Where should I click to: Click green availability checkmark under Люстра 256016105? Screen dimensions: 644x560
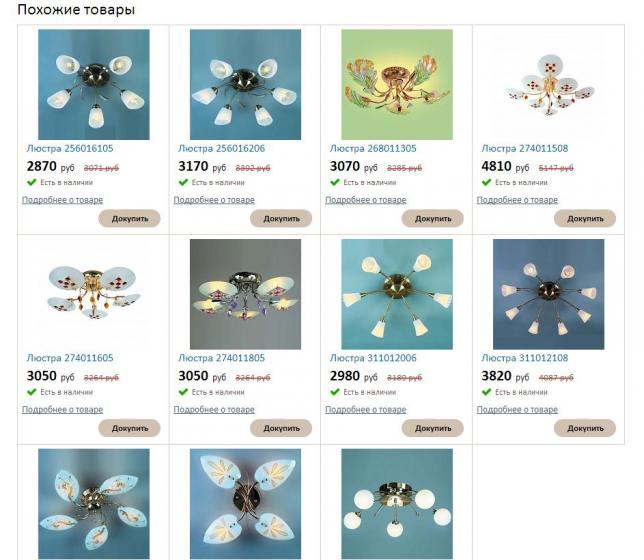32,182
